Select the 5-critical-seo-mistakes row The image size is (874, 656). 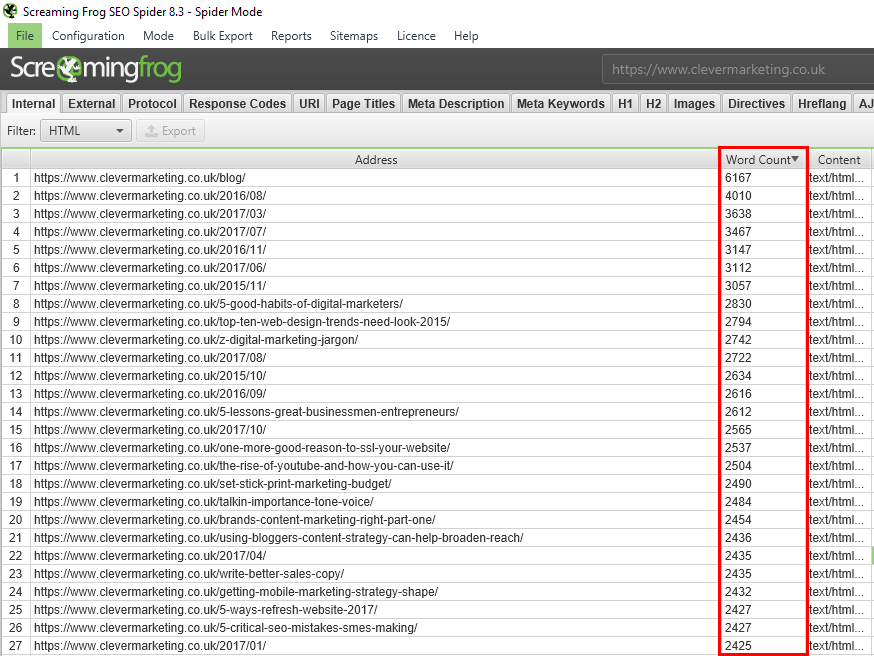tap(375, 628)
